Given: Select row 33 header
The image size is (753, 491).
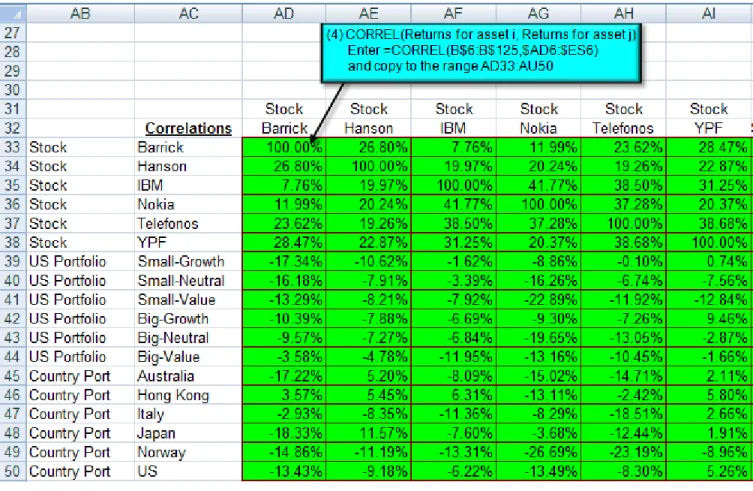Looking at the screenshot, I should (13, 147).
